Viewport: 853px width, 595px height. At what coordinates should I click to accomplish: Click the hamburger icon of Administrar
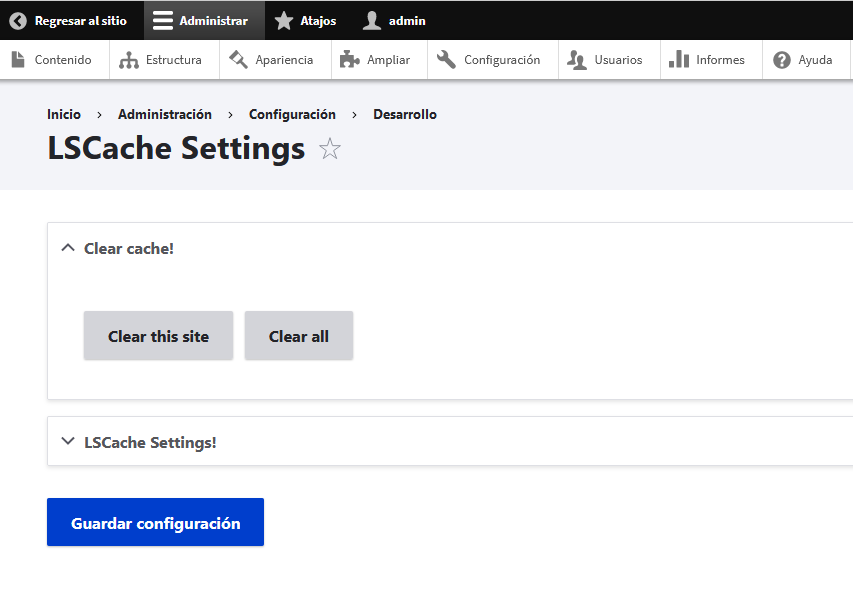(163, 21)
